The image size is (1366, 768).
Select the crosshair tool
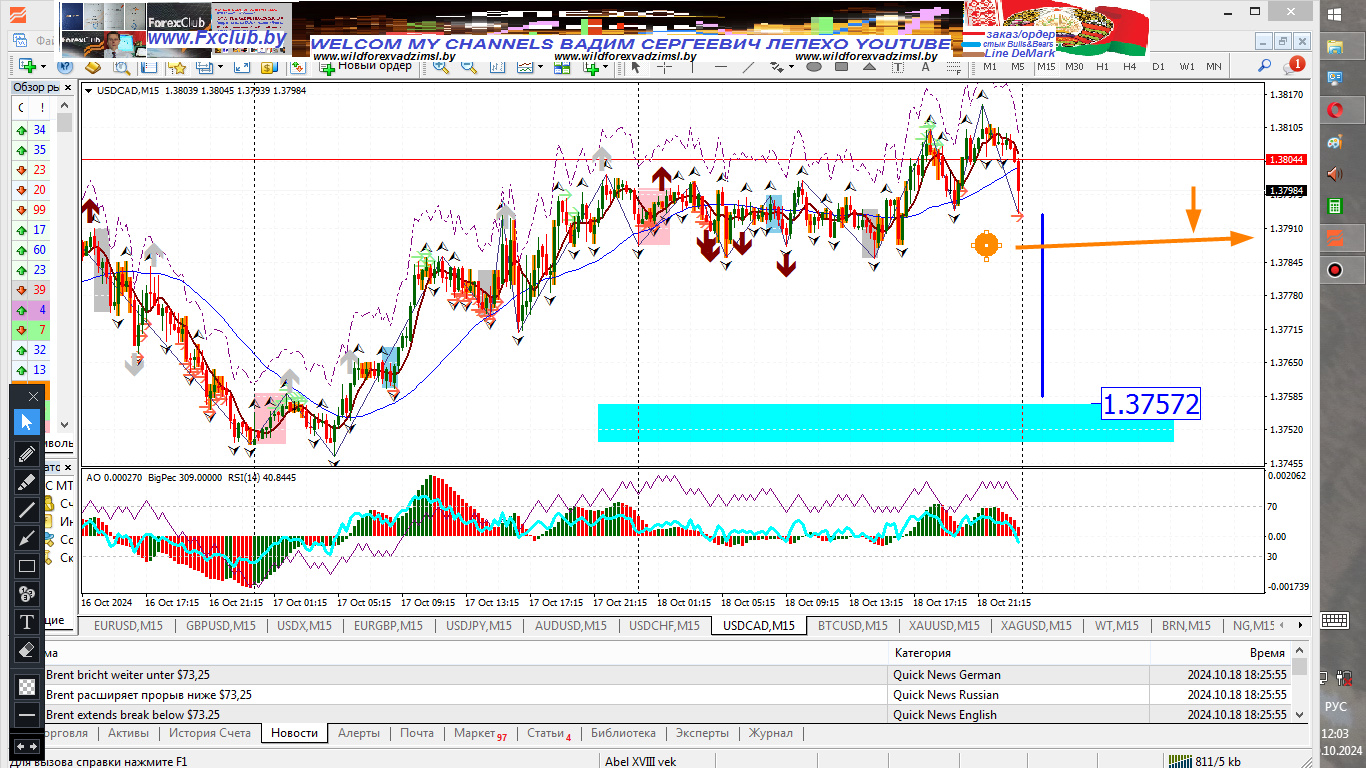click(x=664, y=67)
